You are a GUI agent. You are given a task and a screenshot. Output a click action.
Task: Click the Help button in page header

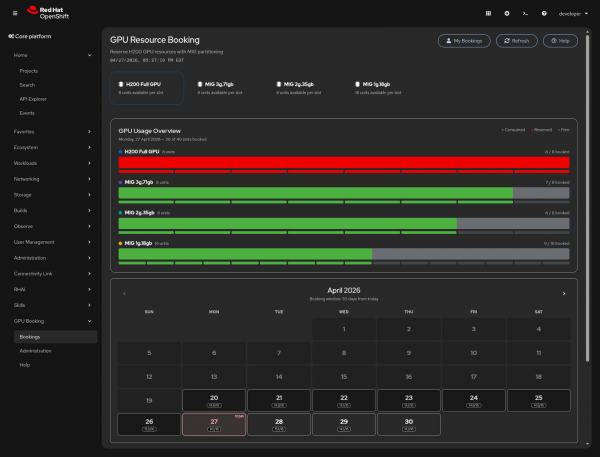(x=560, y=41)
